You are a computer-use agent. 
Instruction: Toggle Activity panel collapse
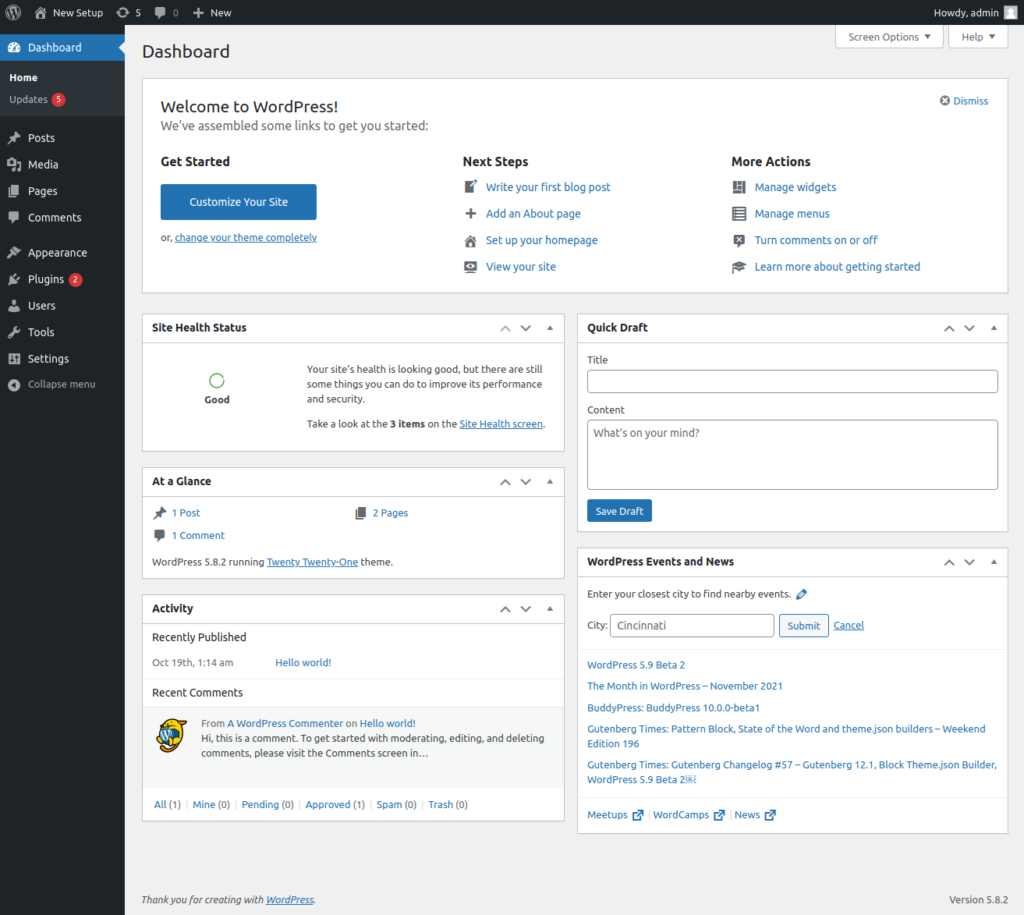click(550, 609)
